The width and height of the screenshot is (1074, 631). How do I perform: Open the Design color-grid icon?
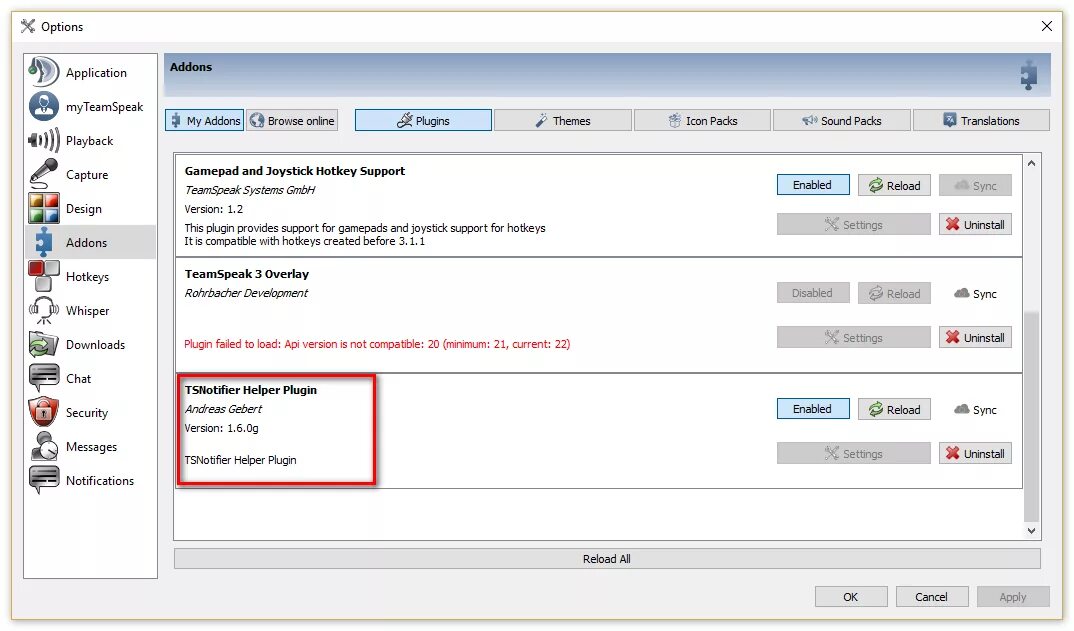pos(43,208)
